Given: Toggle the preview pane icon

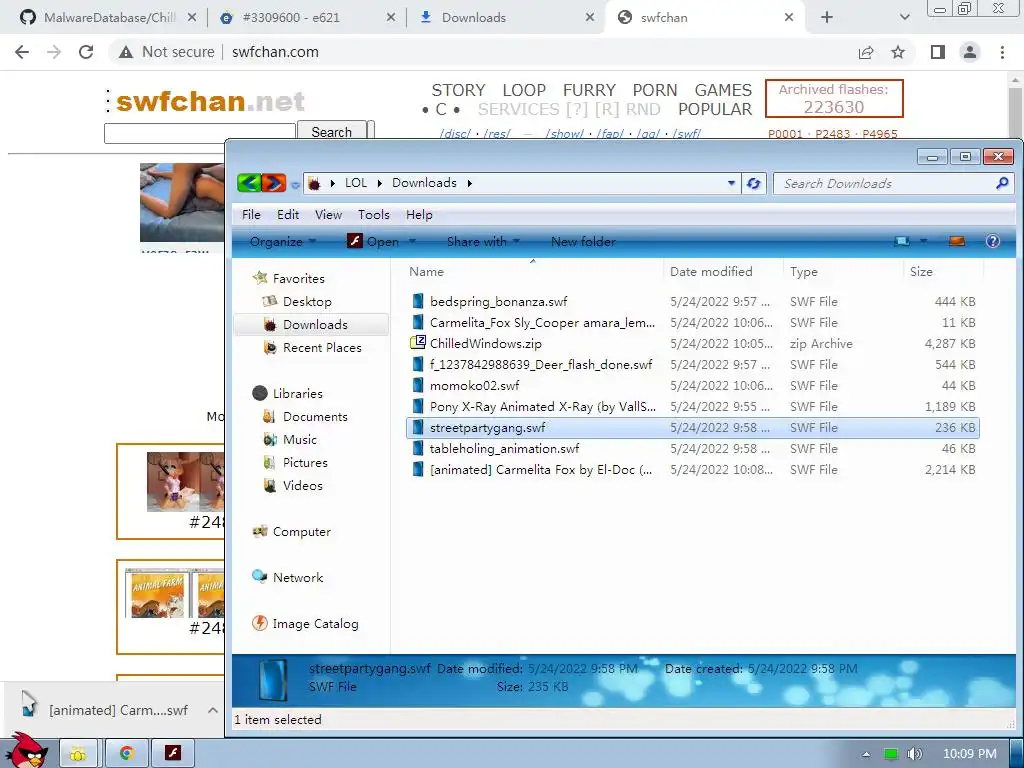Looking at the screenshot, I should (957, 242).
